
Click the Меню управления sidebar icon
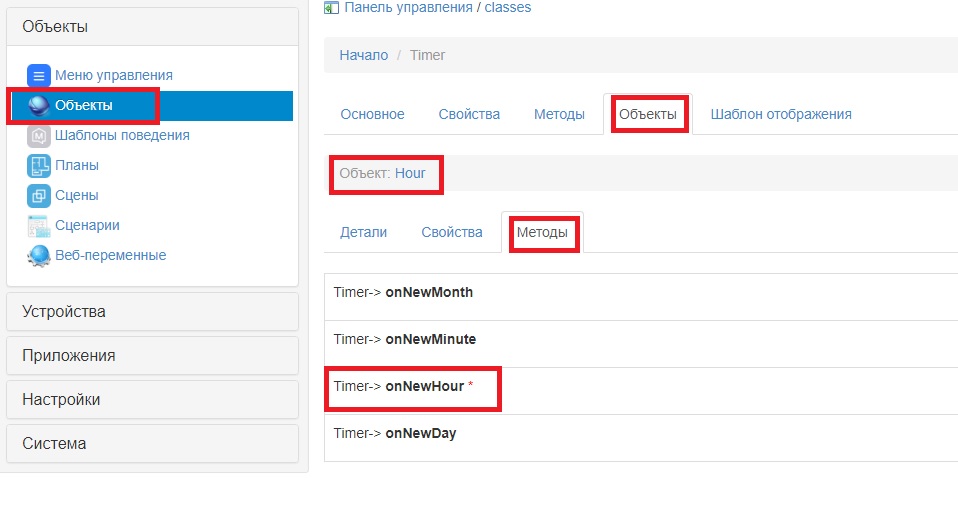click(38, 76)
